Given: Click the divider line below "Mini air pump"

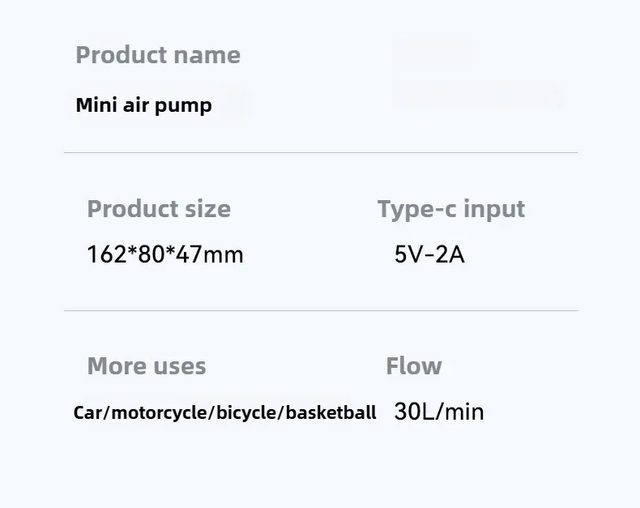Looking at the screenshot, I should pos(321,152).
